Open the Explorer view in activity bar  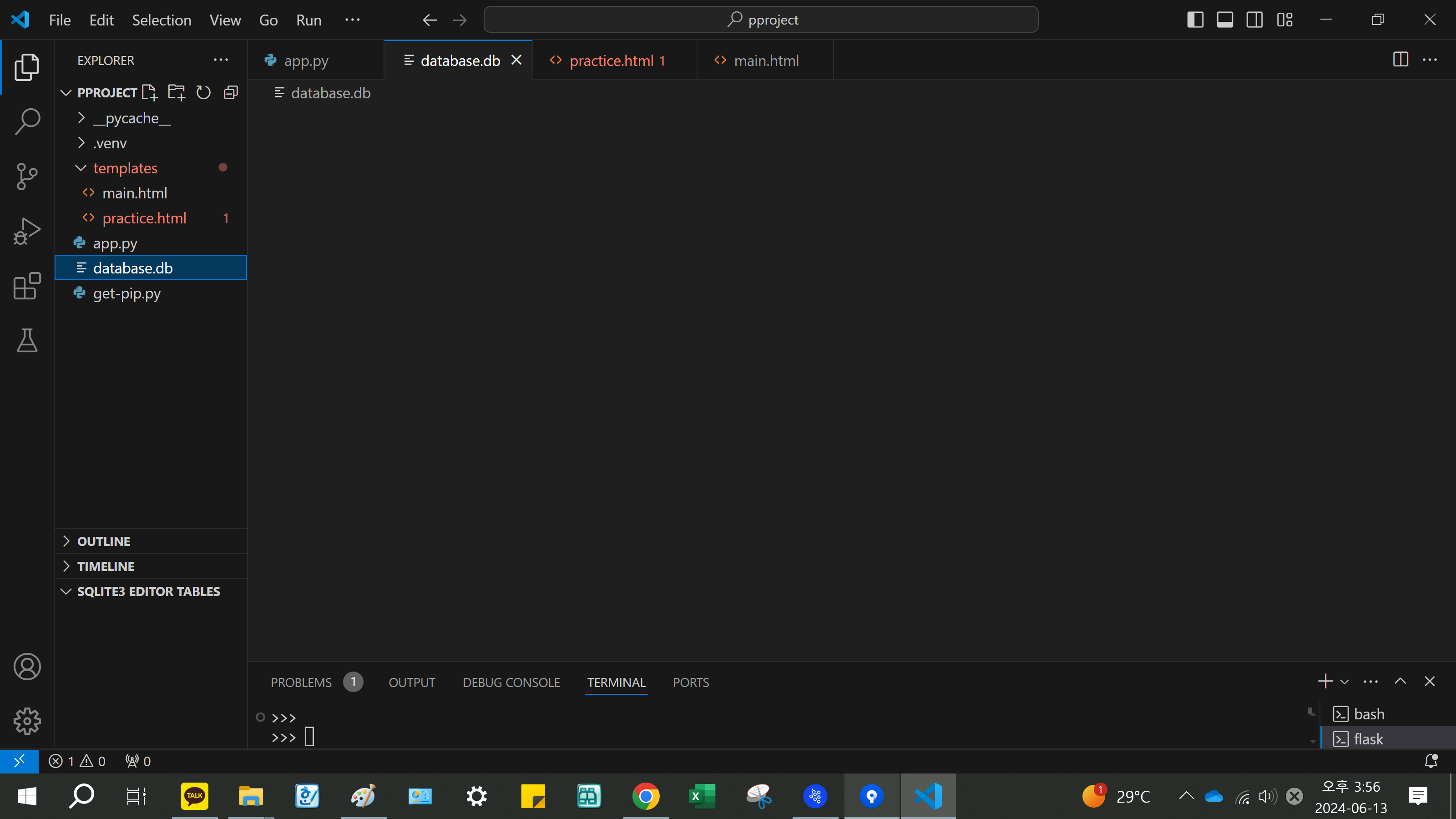pos(26,67)
